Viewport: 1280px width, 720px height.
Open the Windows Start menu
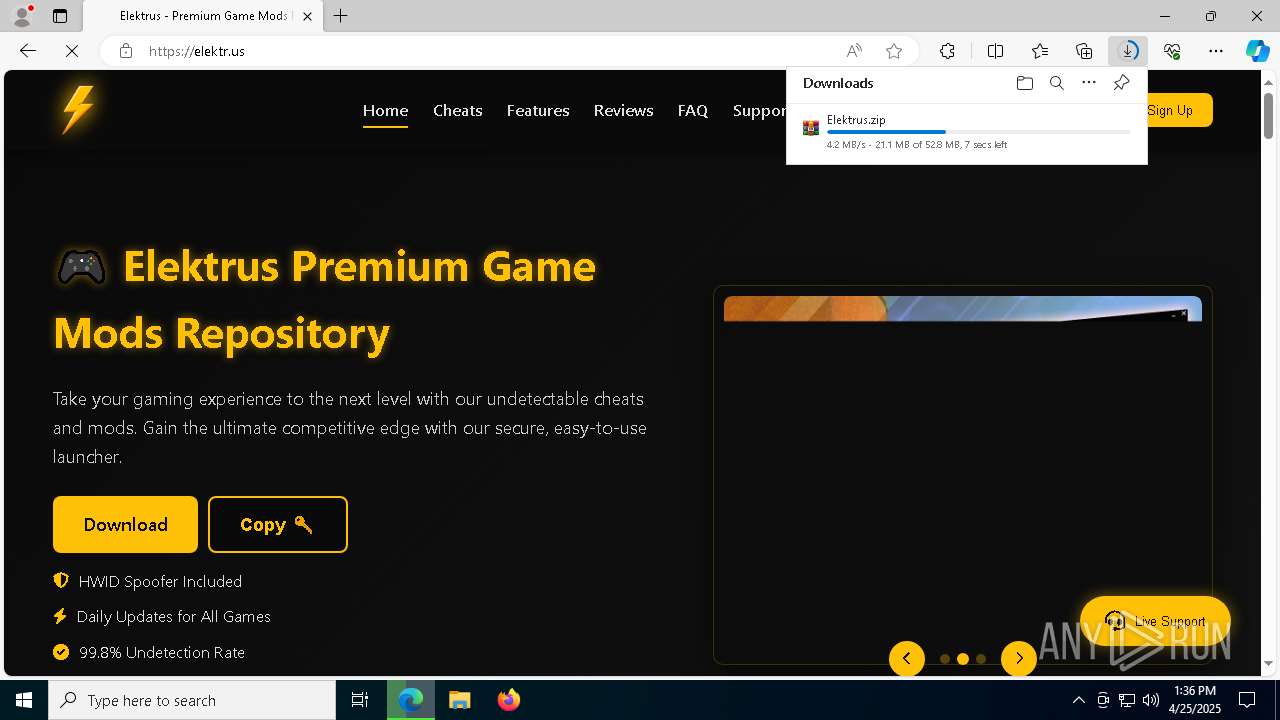pos(24,700)
